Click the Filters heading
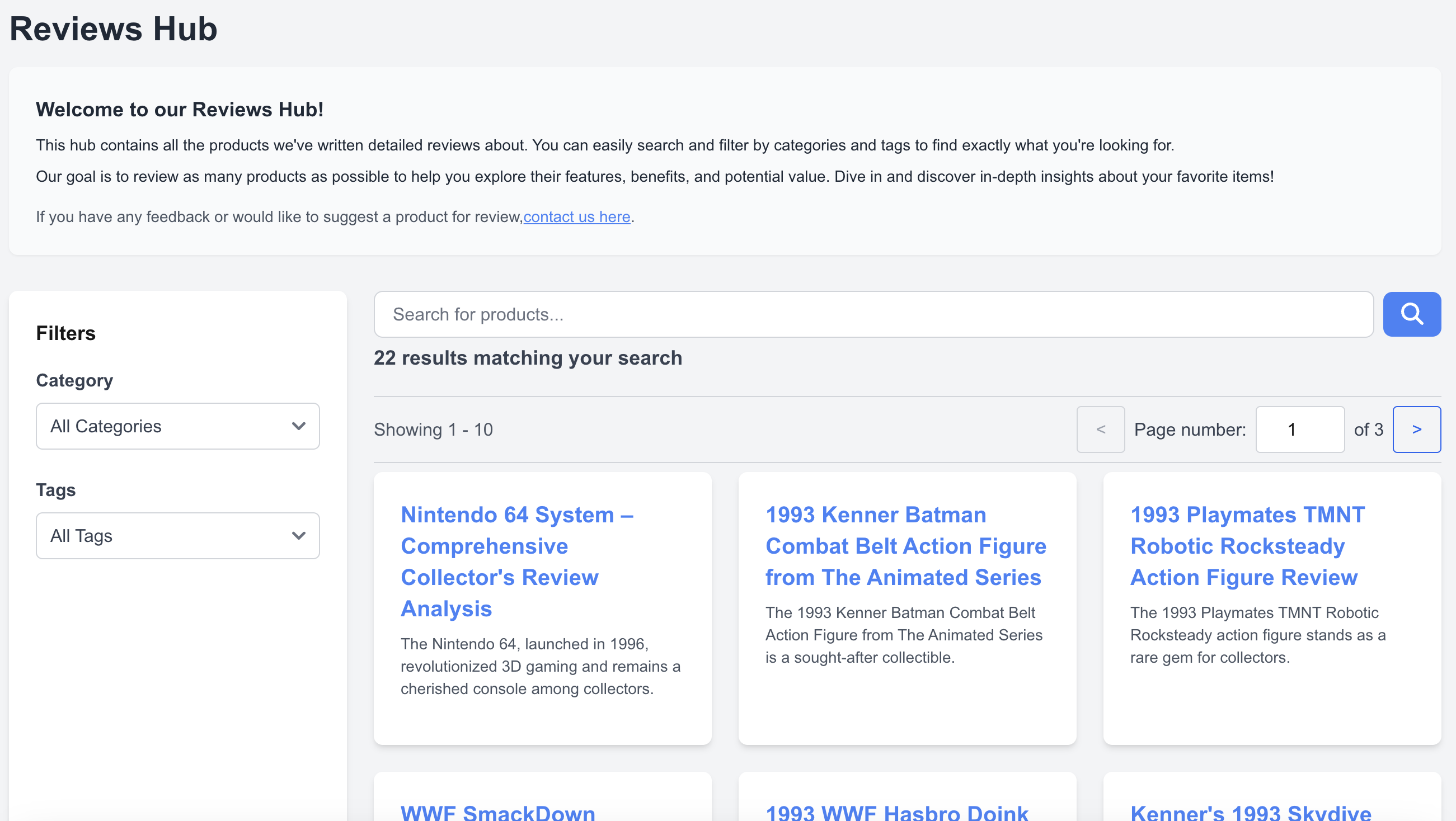Screen dimensions: 1456x821 pyautogui.click(x=65, y=333)
